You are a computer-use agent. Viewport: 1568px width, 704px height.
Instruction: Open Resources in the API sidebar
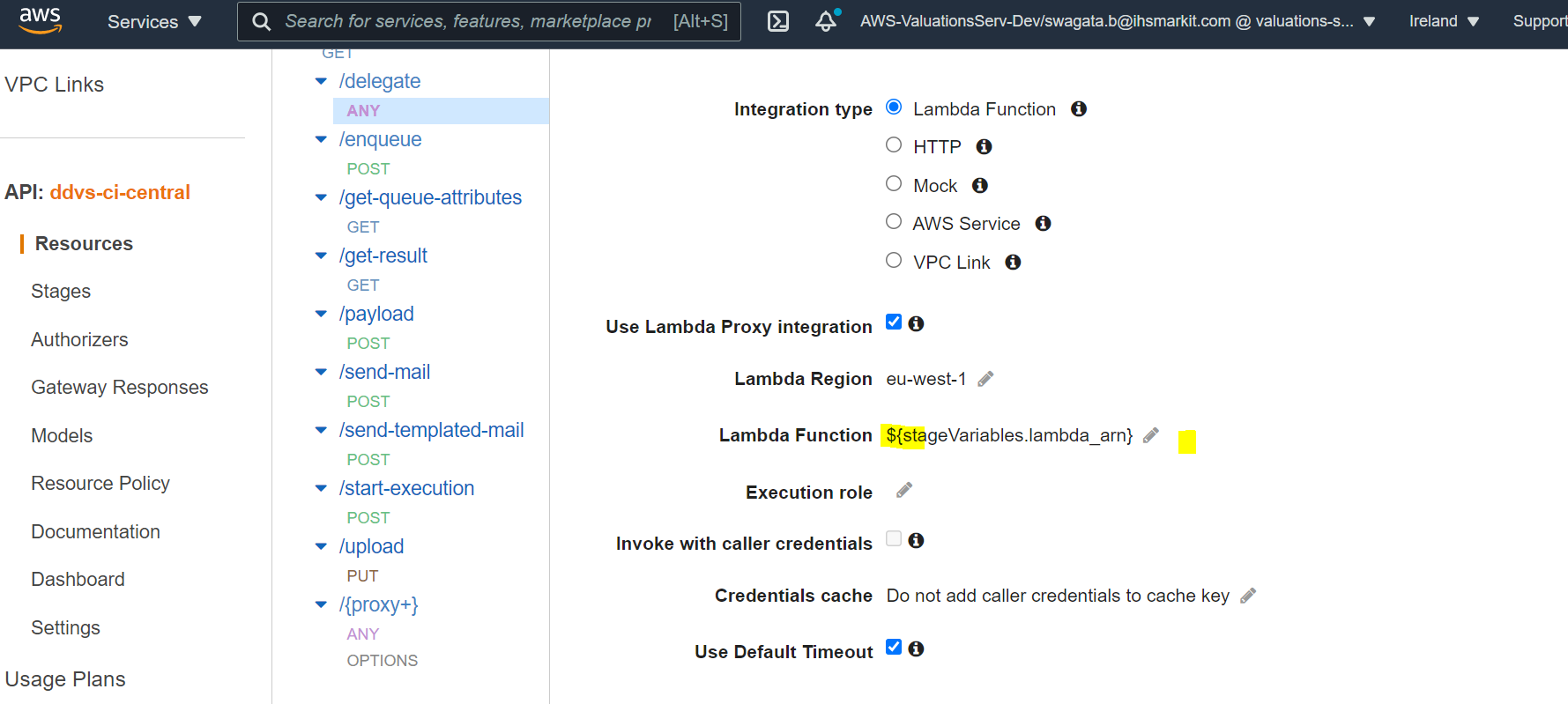coord(84,243)
